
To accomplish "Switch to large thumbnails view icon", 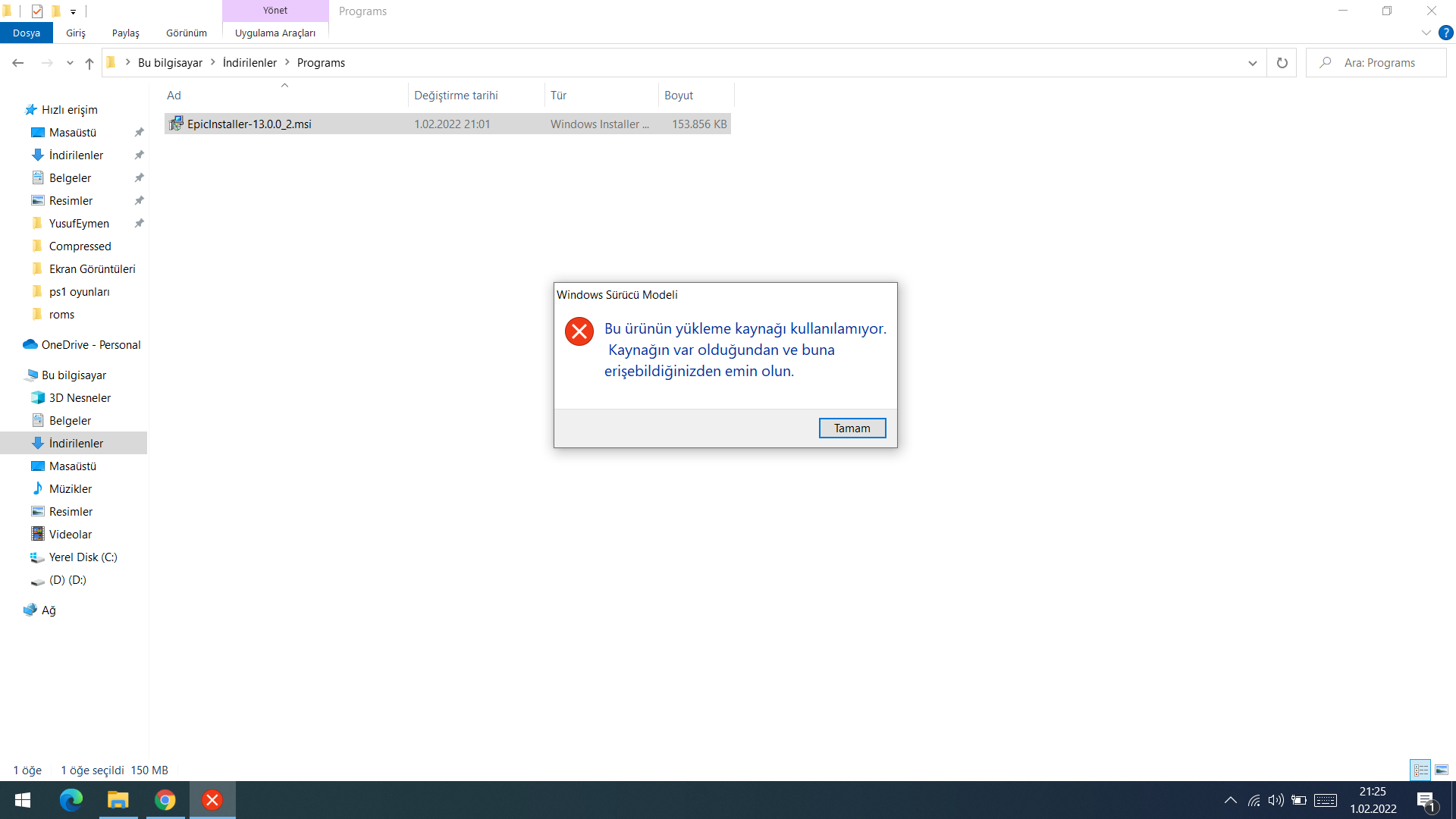I will (1441, 770).
